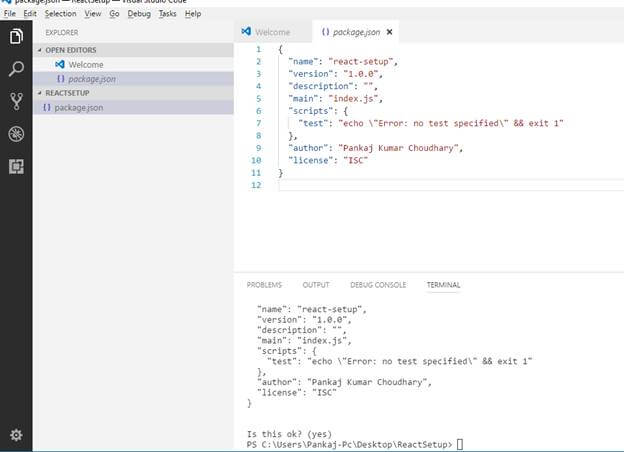
Task: Close the package.json editor tab
Action: [x=390, y=32]
